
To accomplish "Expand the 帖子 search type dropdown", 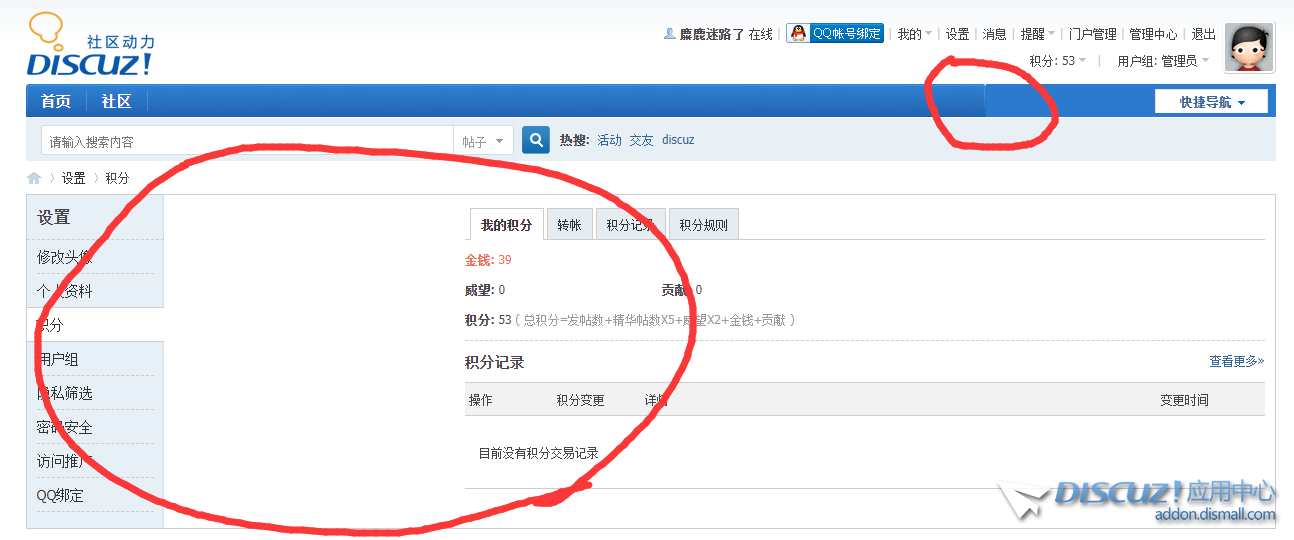I will [484, 141].
